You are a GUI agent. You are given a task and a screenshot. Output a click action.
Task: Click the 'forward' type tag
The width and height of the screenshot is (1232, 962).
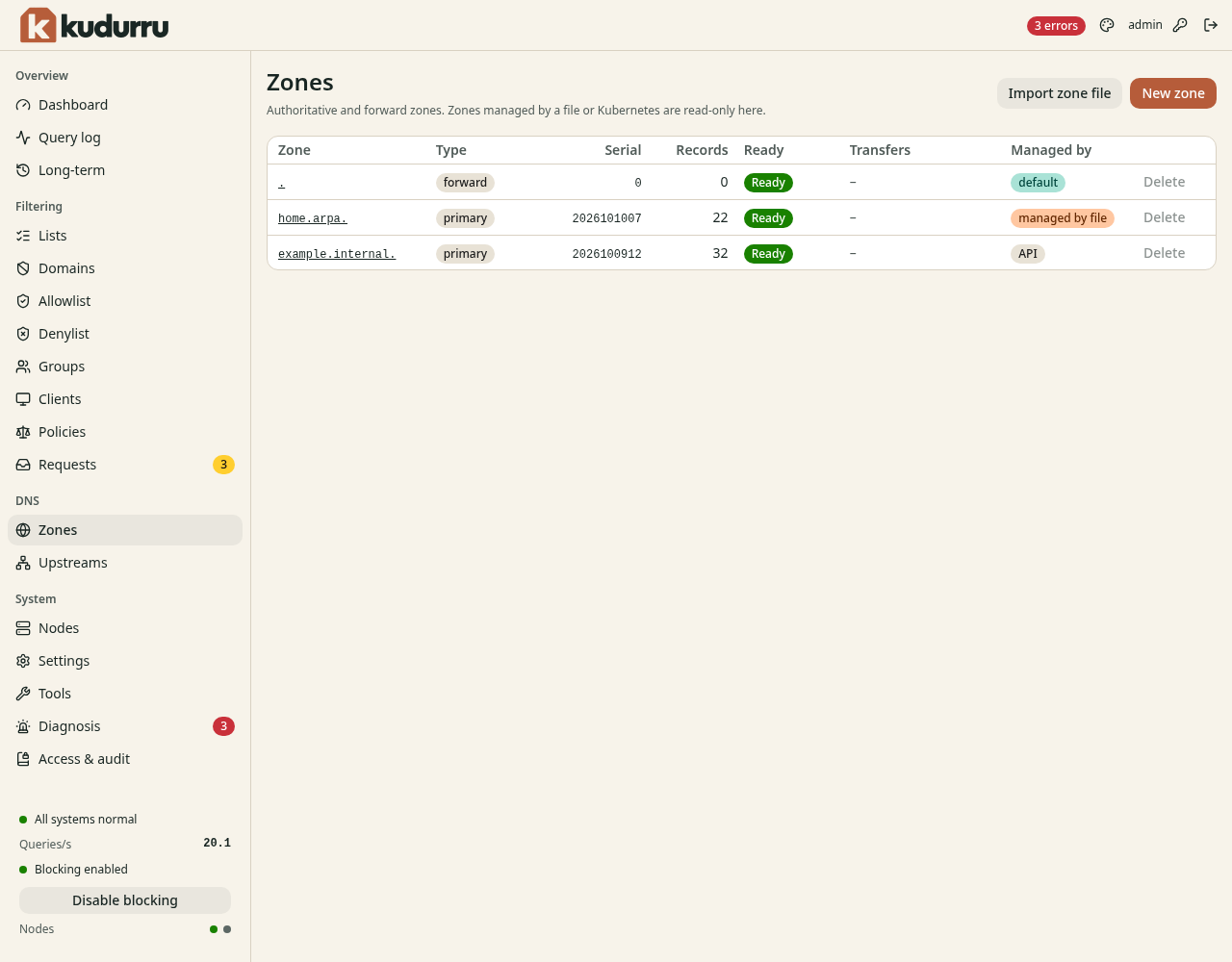465,183
